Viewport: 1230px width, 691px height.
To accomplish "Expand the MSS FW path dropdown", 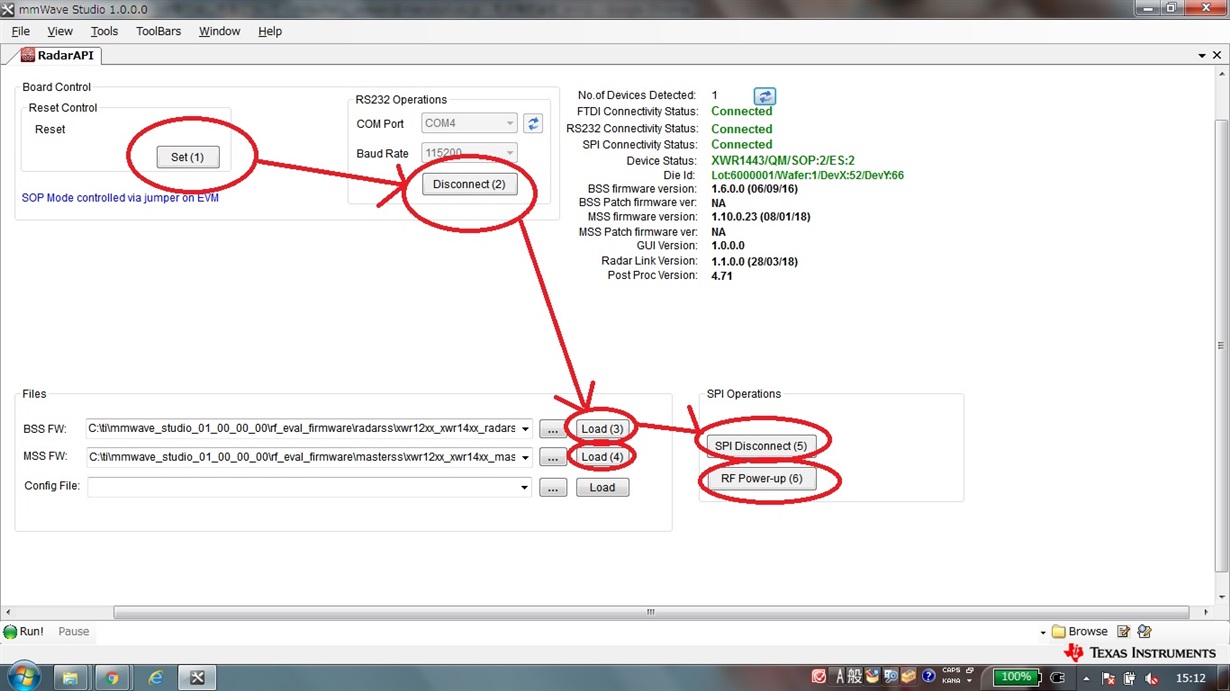I will point(525,457).
